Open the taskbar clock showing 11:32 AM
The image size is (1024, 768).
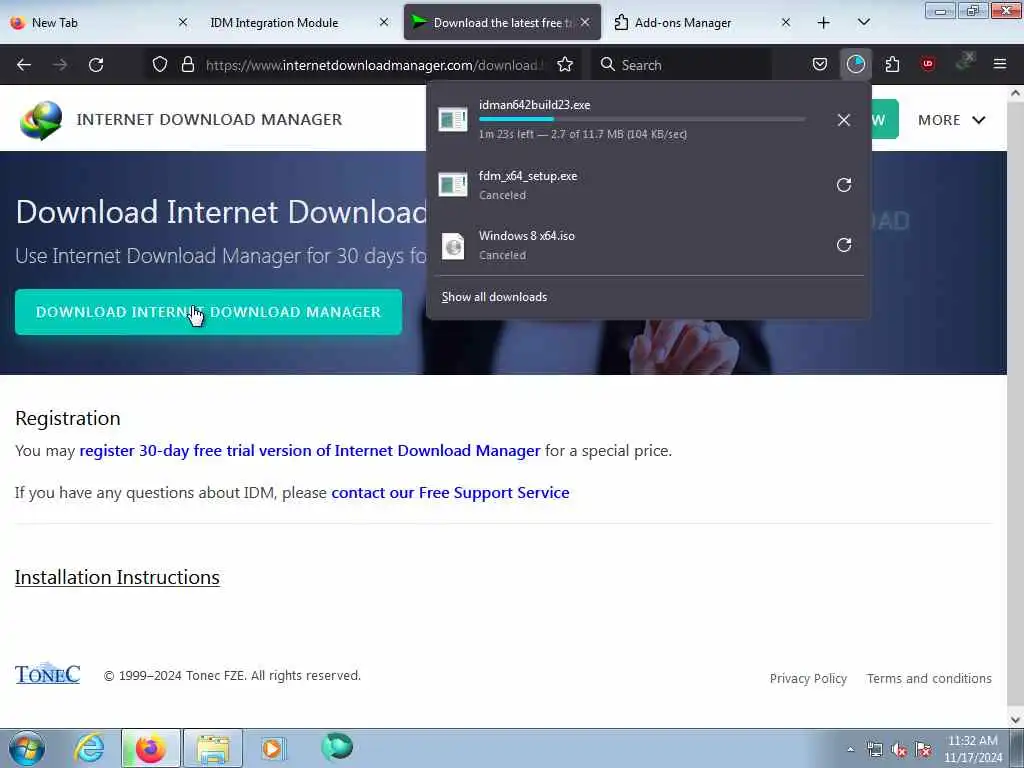pos(972,749)
